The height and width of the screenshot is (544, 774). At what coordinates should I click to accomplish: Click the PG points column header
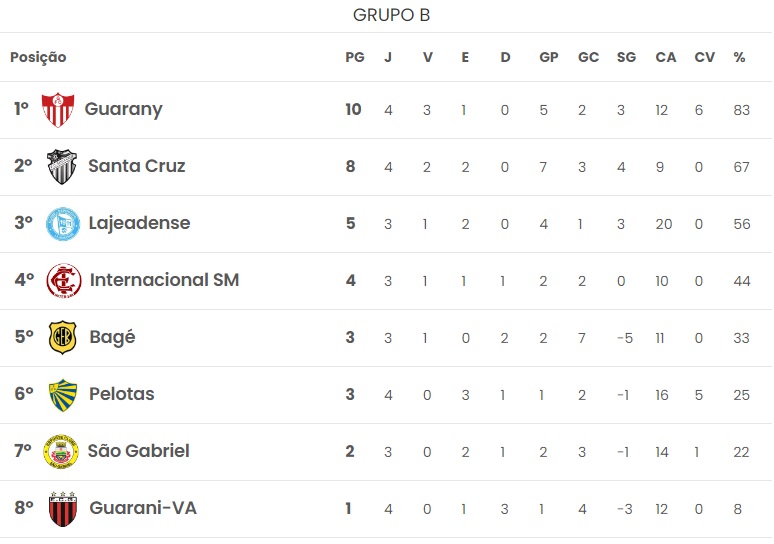[354, 57]
